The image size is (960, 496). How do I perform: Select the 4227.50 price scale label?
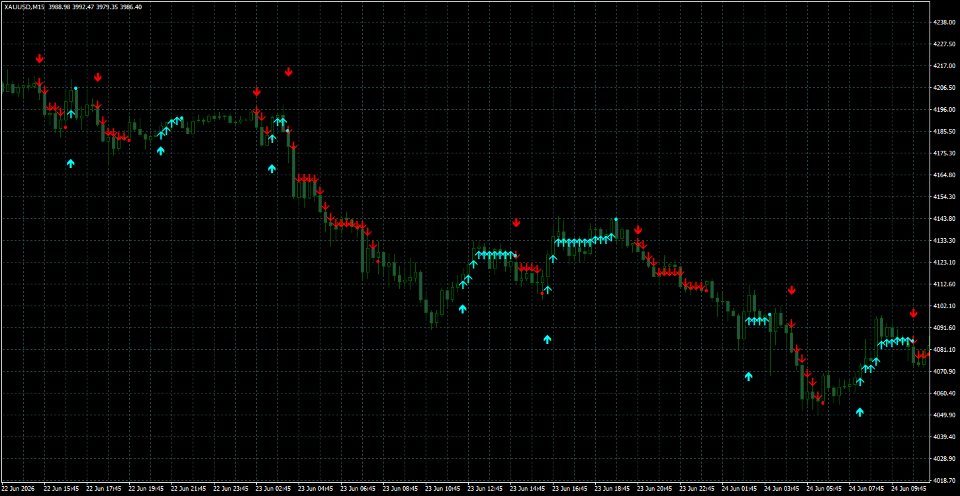point(943,44)
